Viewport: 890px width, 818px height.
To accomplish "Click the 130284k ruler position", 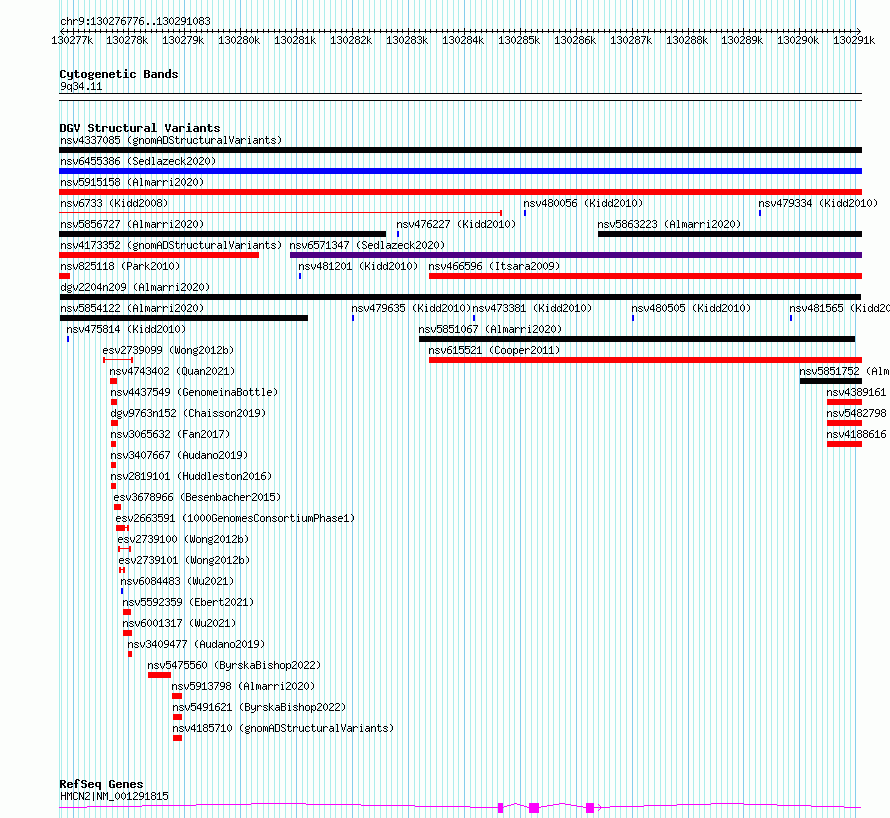I will pos(463,40).
